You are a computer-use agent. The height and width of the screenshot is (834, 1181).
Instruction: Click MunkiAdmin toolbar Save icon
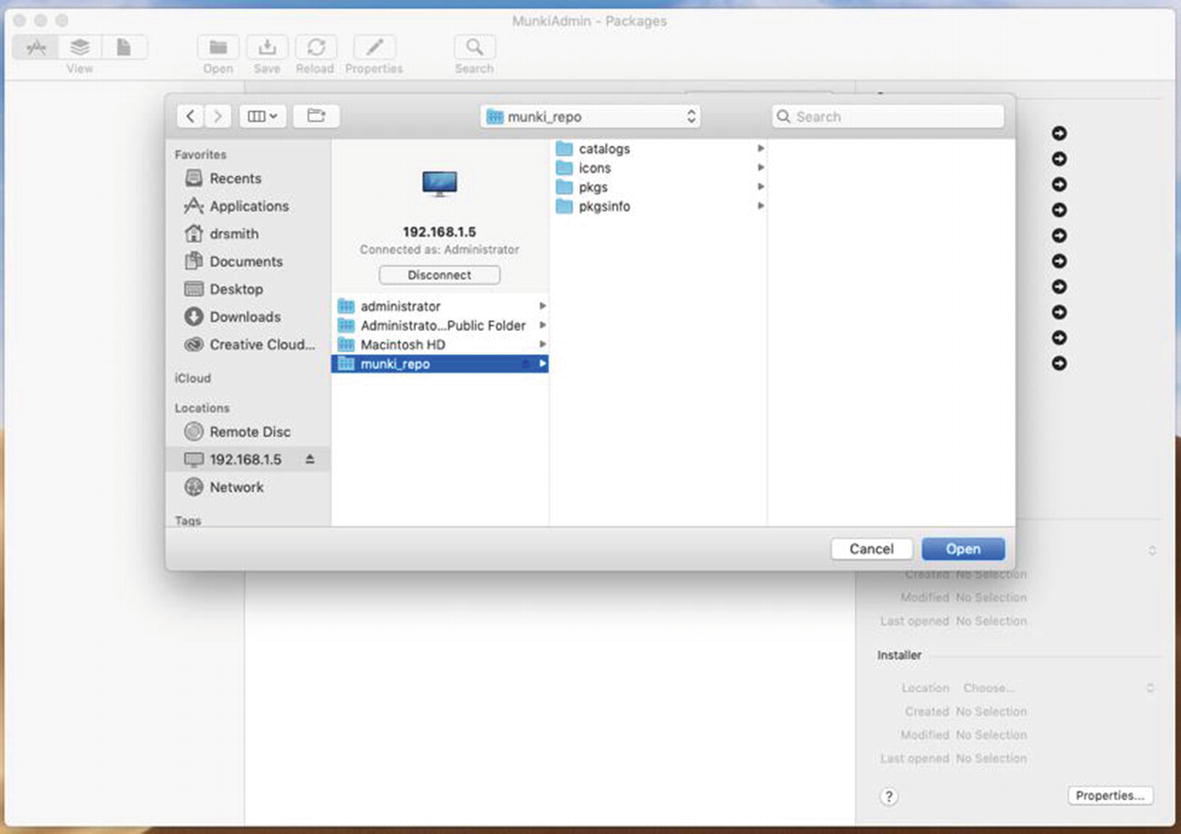tap(267, 47)
